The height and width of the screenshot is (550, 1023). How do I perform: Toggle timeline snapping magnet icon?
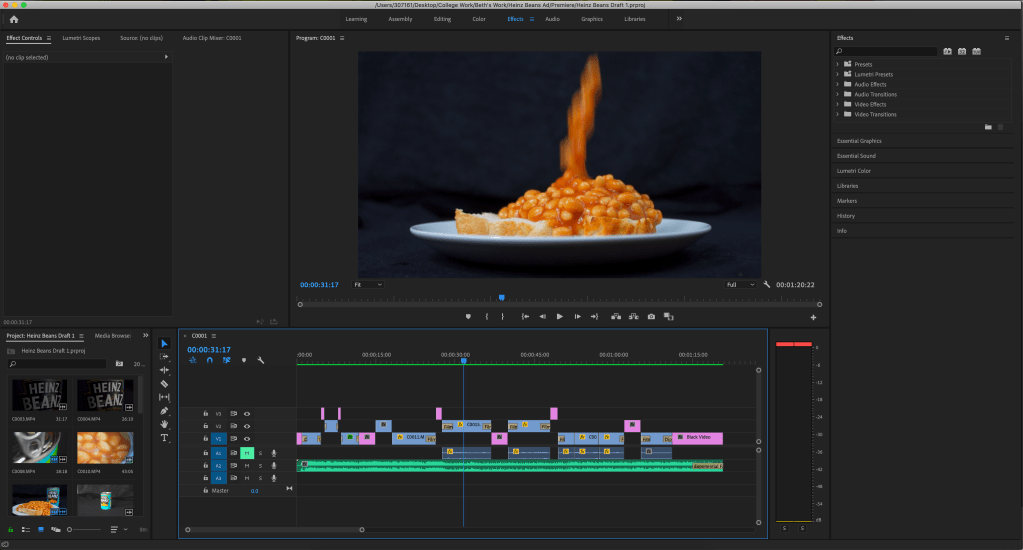click(209, 360)
